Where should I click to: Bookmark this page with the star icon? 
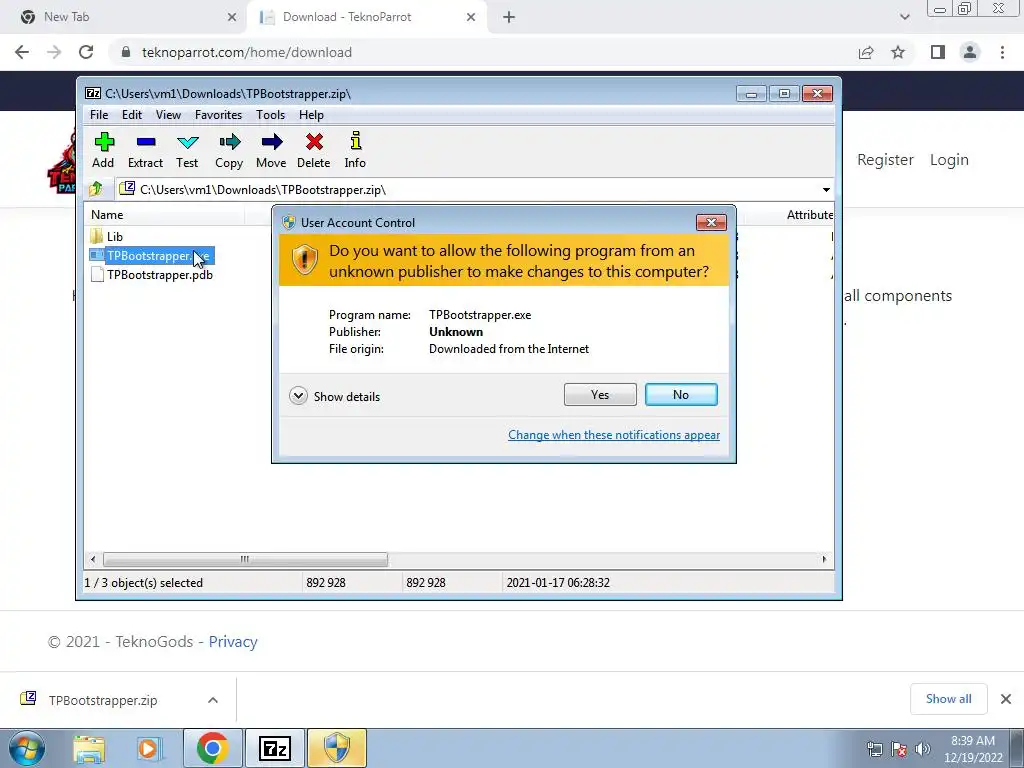898,52
